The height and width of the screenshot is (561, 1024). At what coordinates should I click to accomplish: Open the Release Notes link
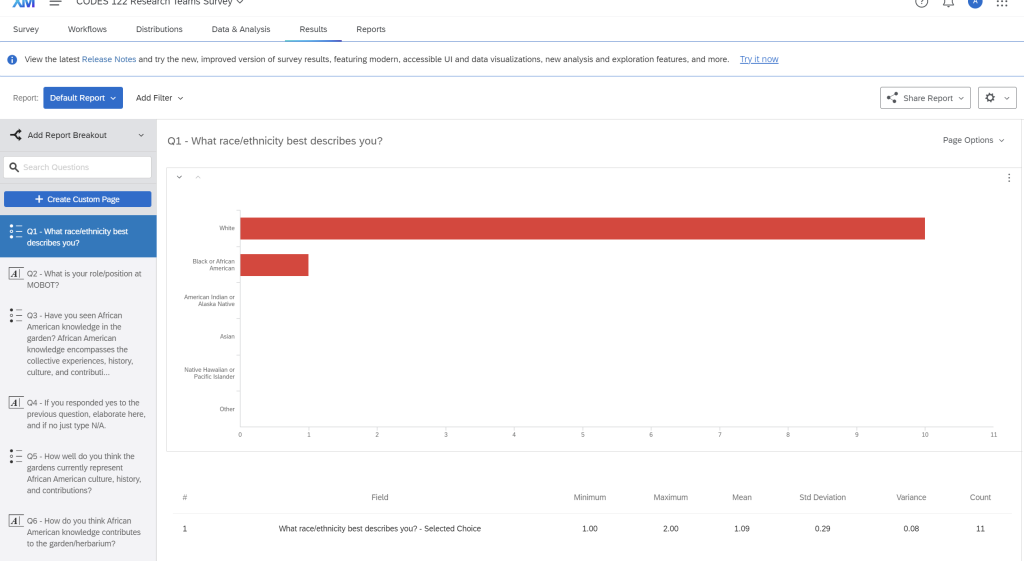(x=108, y=59)
